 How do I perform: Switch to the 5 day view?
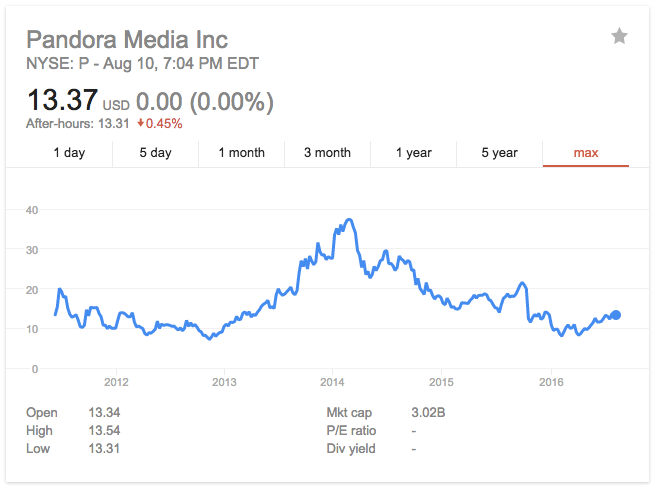155,153
